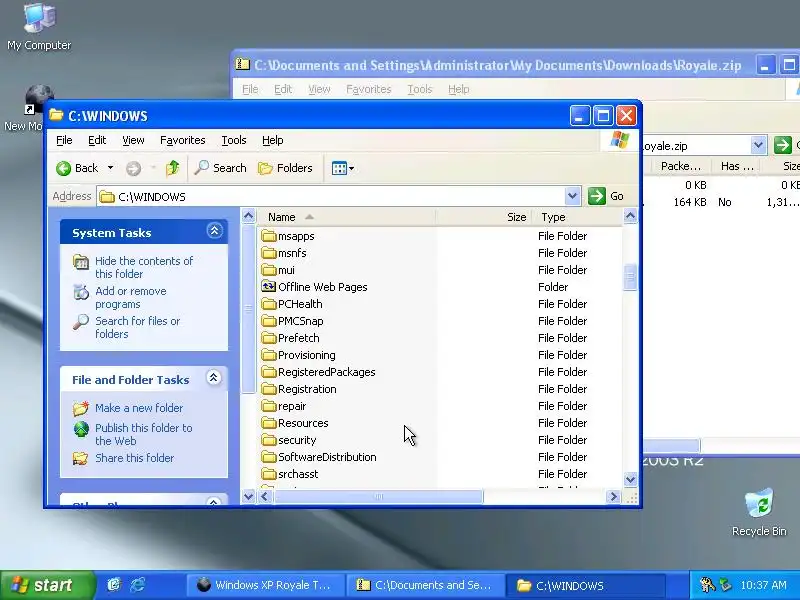Screen dimensions: 800x600
Task: Click the file list scroll down arrow
Action: click(630, 480)
